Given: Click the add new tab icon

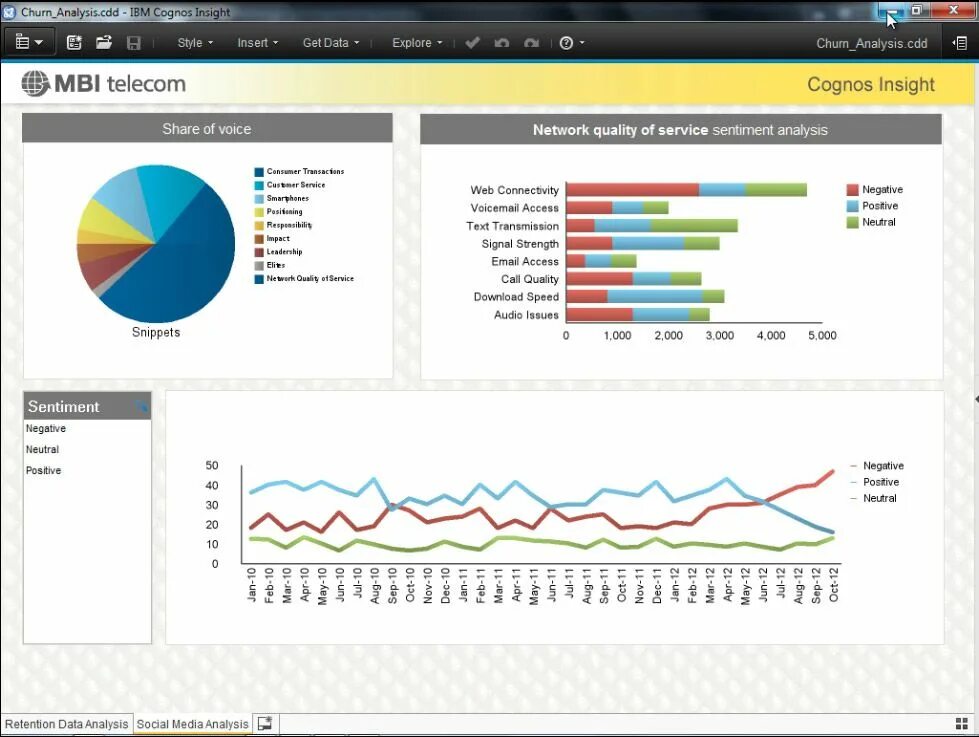Looking at the screenshot, I should click(265, 723).
